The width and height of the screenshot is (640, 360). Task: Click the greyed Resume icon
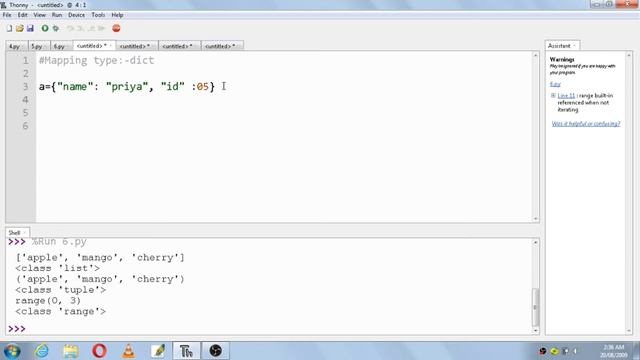point(102,28)
